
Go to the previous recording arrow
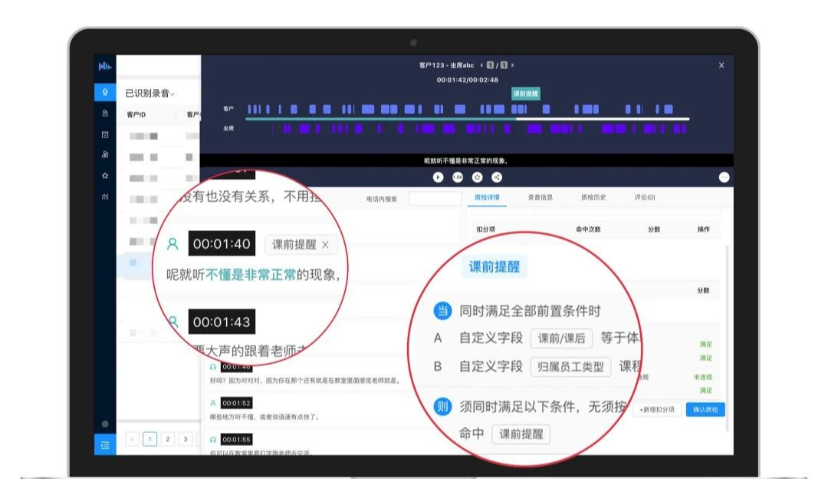481,65
